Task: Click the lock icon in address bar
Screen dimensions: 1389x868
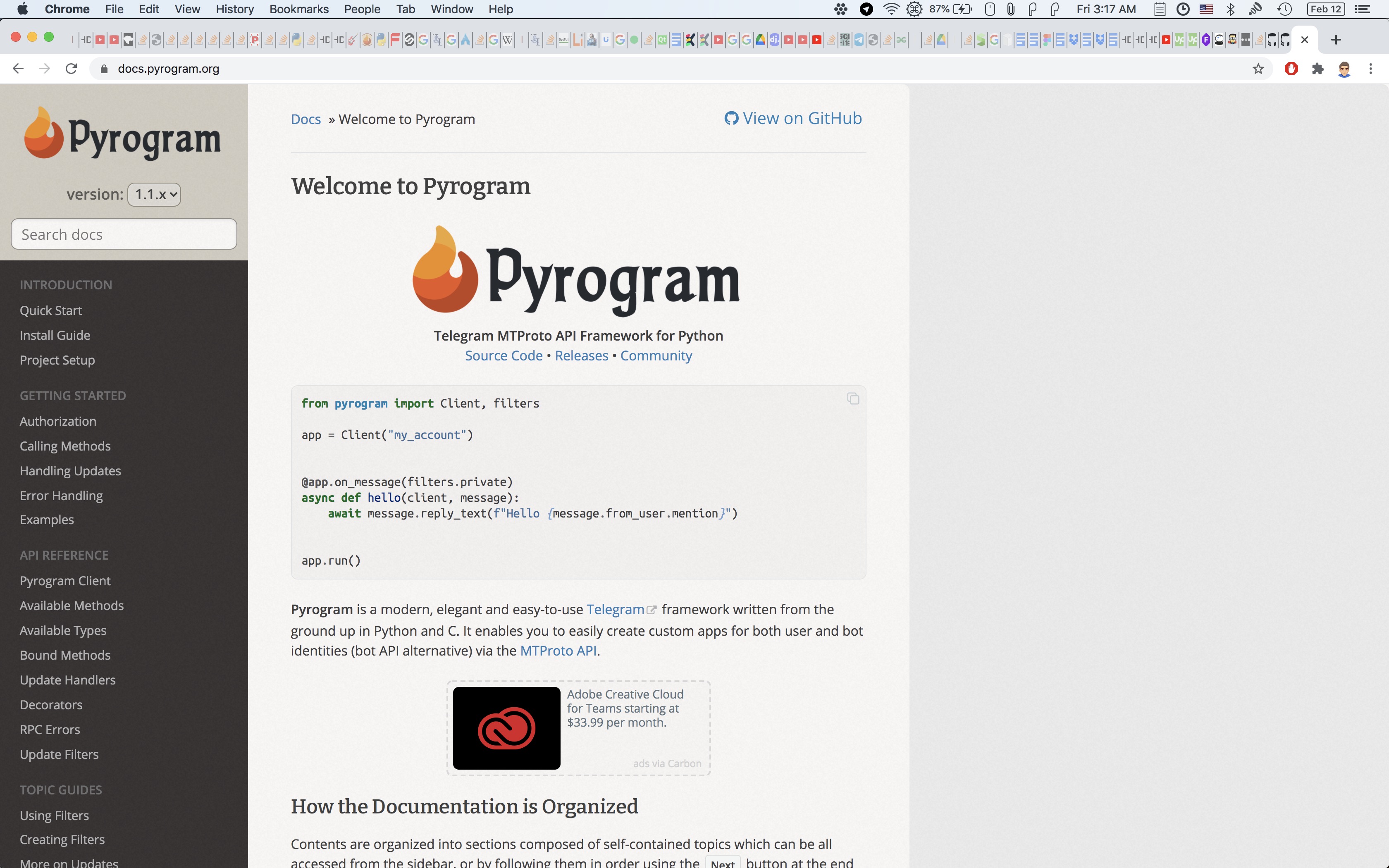Action: point(104,69)
